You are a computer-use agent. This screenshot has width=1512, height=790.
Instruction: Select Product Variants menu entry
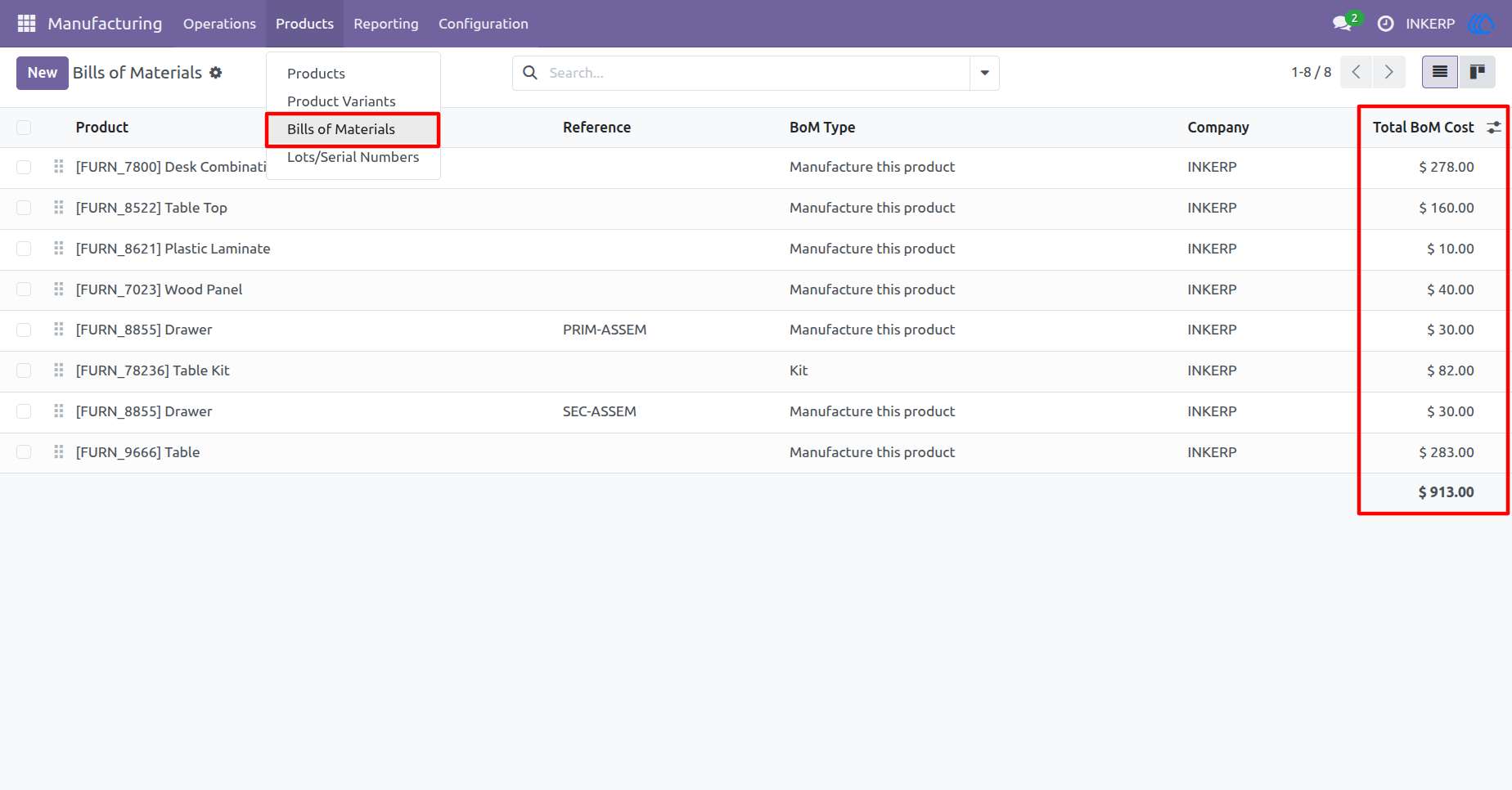click(353, 101)
